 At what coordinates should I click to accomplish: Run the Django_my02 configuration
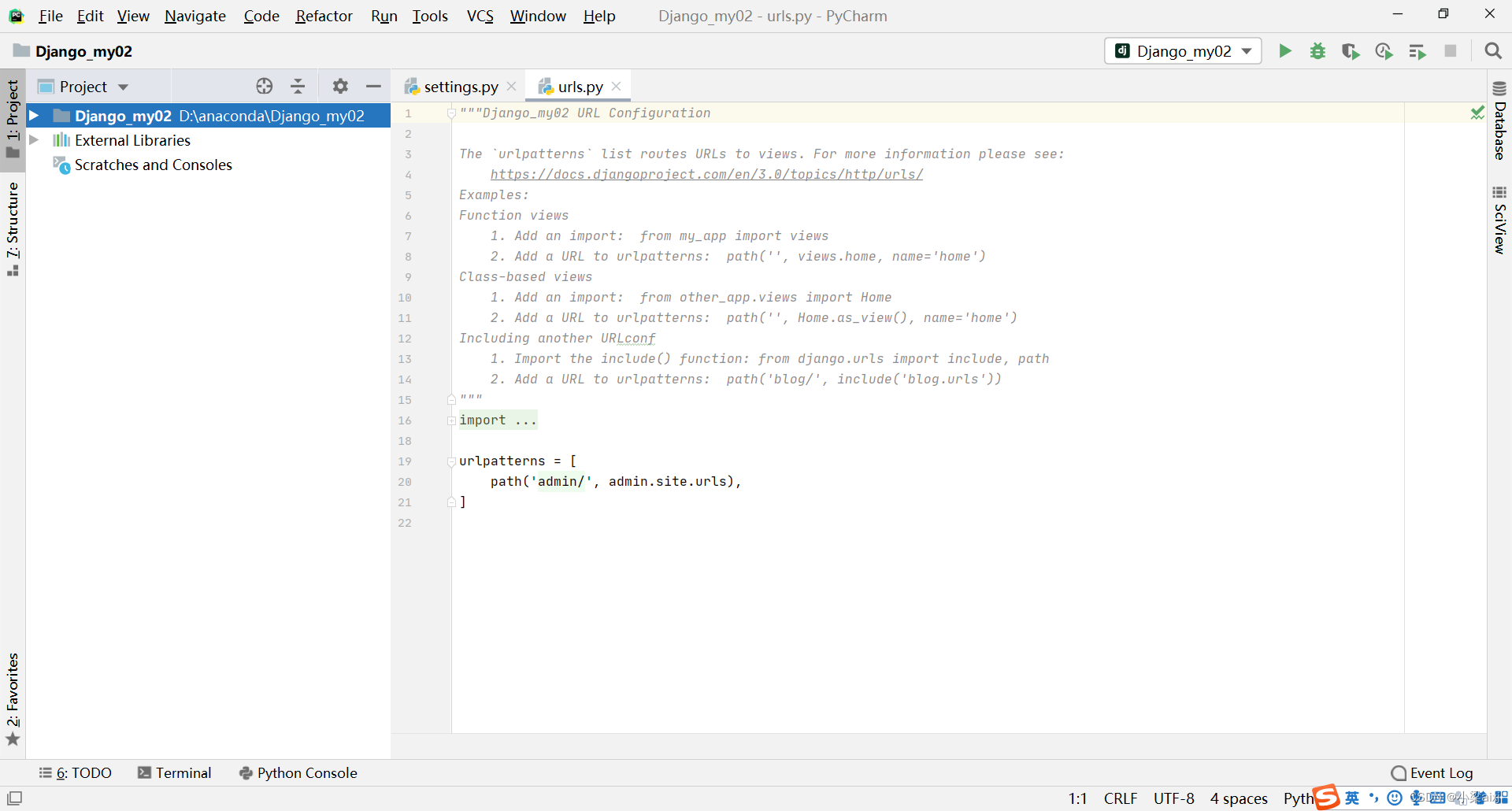click(x=1284, y=51)
